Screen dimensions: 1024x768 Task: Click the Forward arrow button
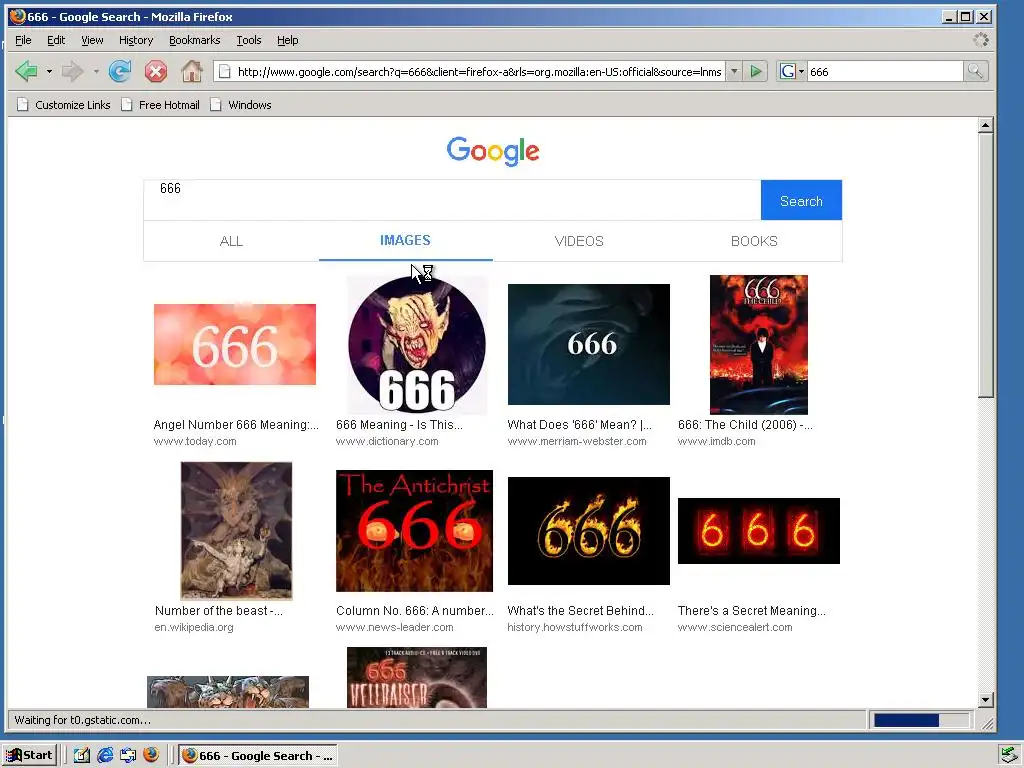click(x=72, y=71)
